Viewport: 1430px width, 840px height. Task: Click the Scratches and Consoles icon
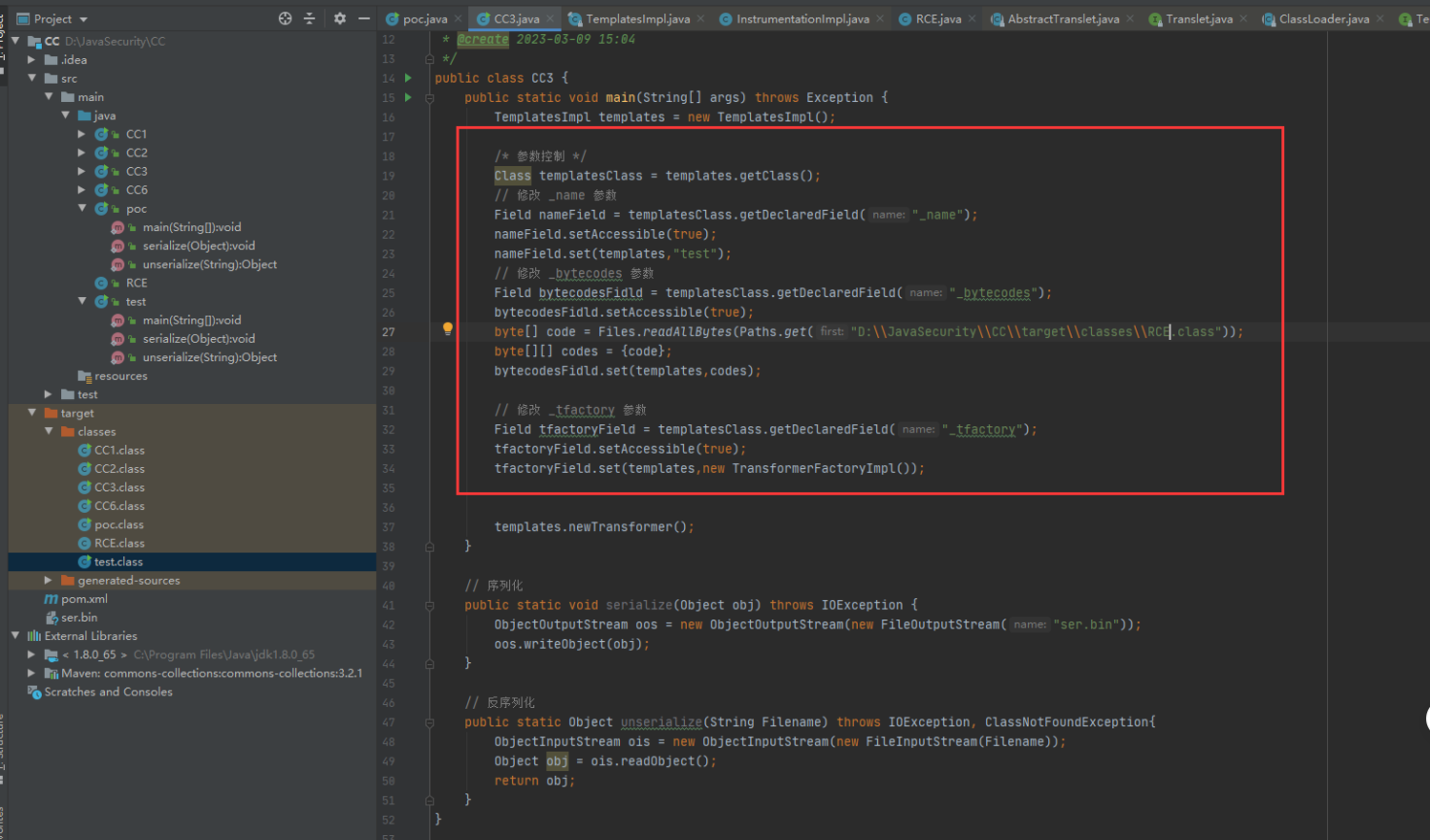(34, 691)
